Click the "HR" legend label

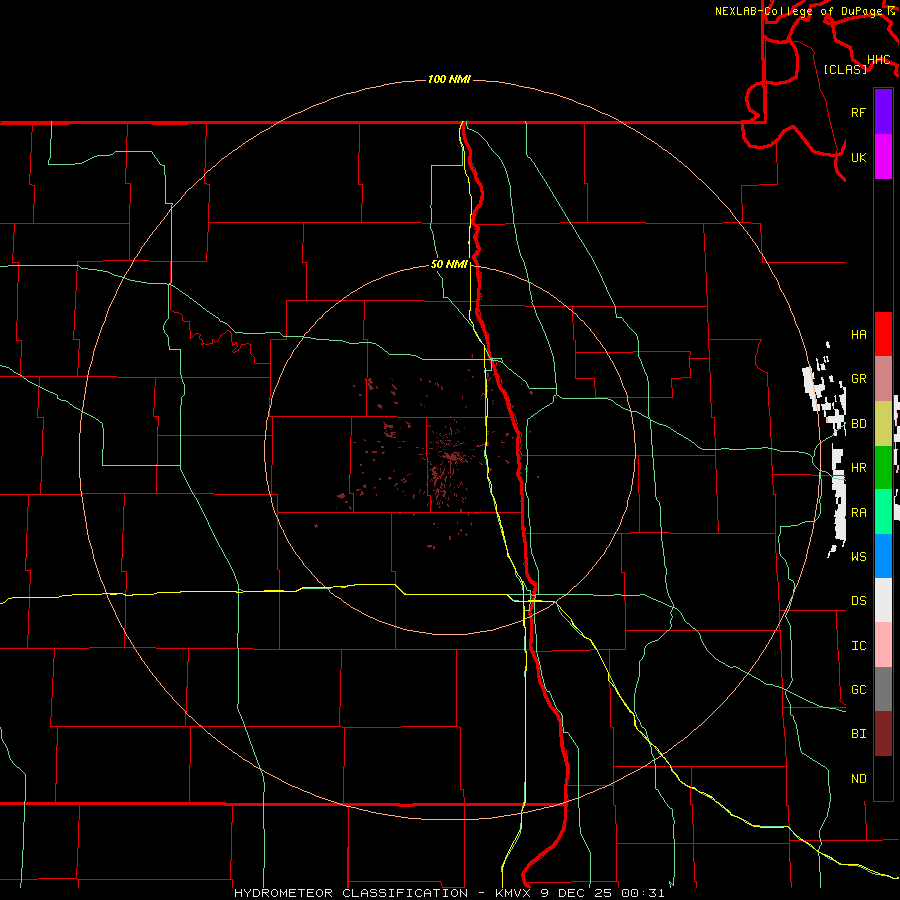pyautogui.click(x=858, y=468)
